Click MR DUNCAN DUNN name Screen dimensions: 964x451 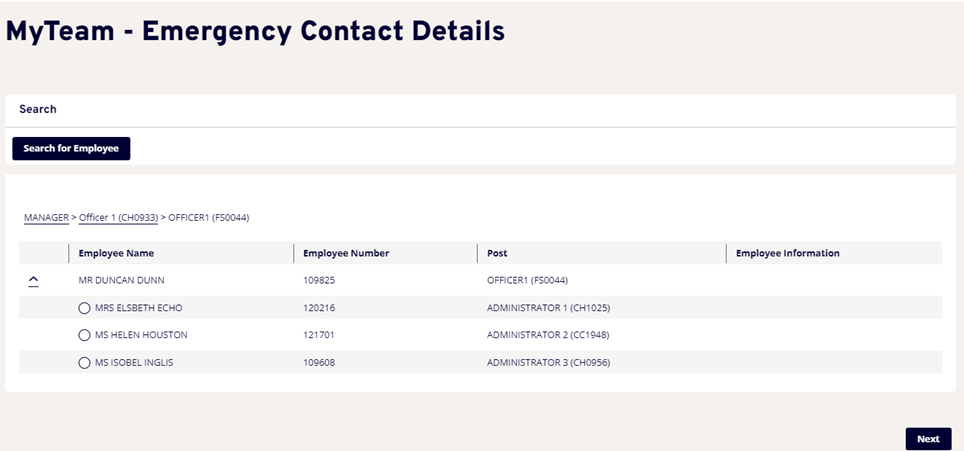(121, 280)
